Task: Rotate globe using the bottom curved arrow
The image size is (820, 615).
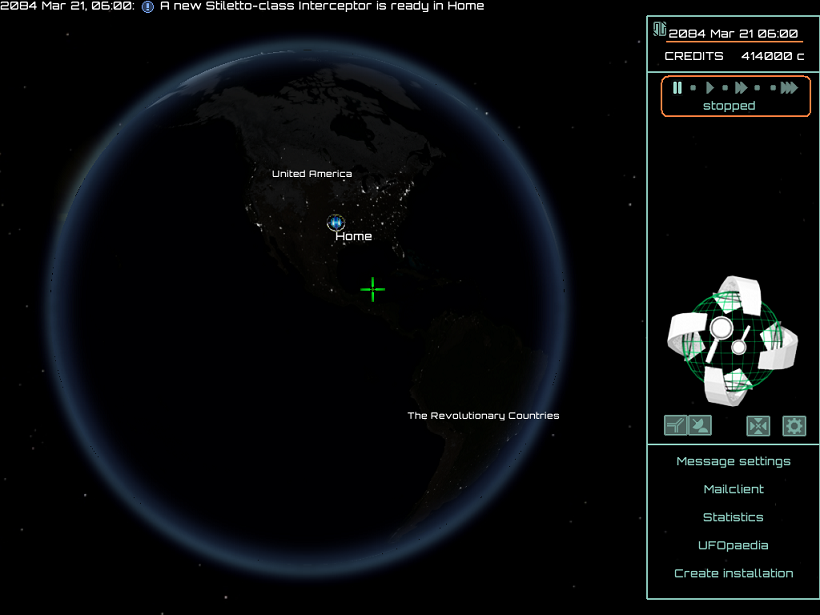Action: coord(726,385)
